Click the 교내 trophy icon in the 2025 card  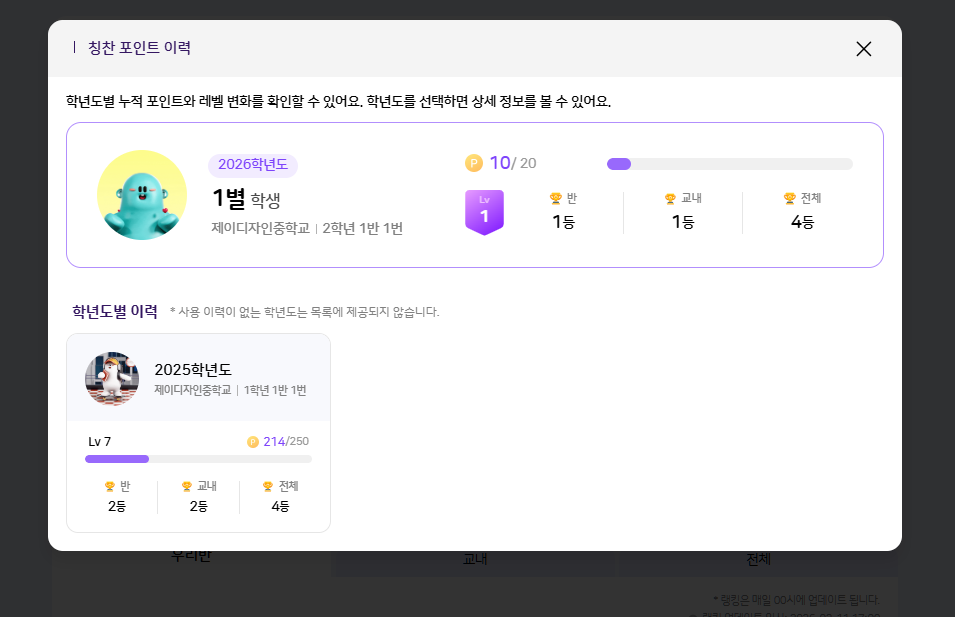click(187, 487)
